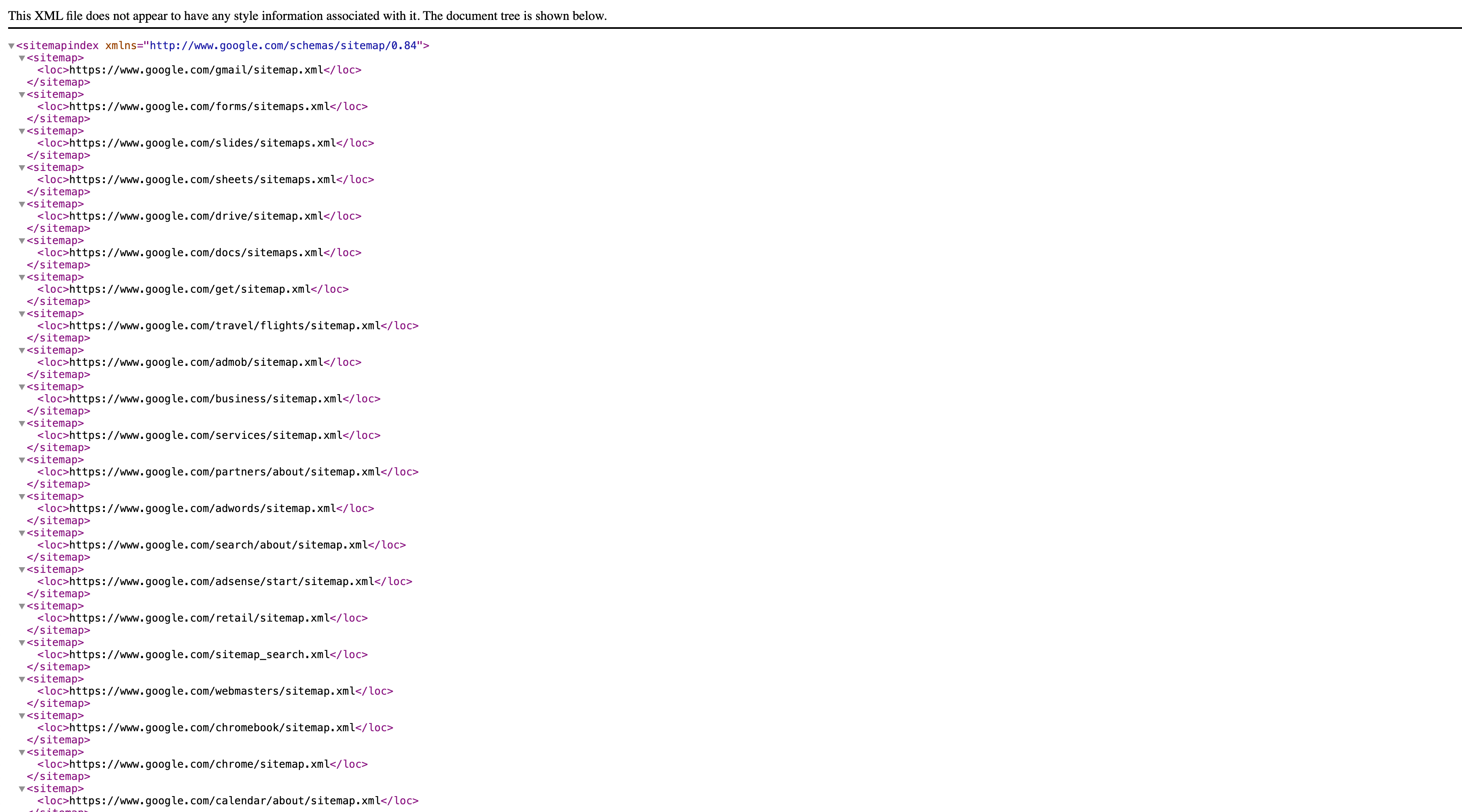Collapse the sitemap node above search/about URL
This screenshot has width=1462, height=812.
point(22,533)
